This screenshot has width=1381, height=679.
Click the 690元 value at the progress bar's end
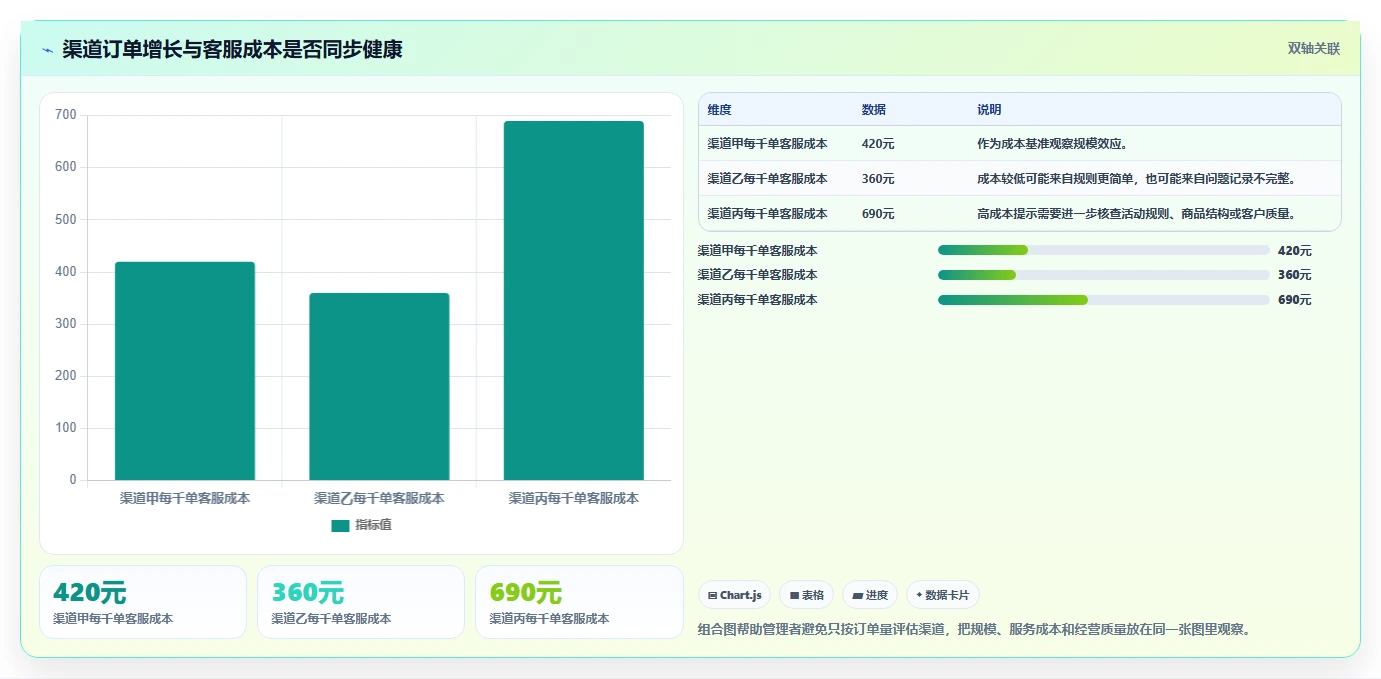point(1294,300)
